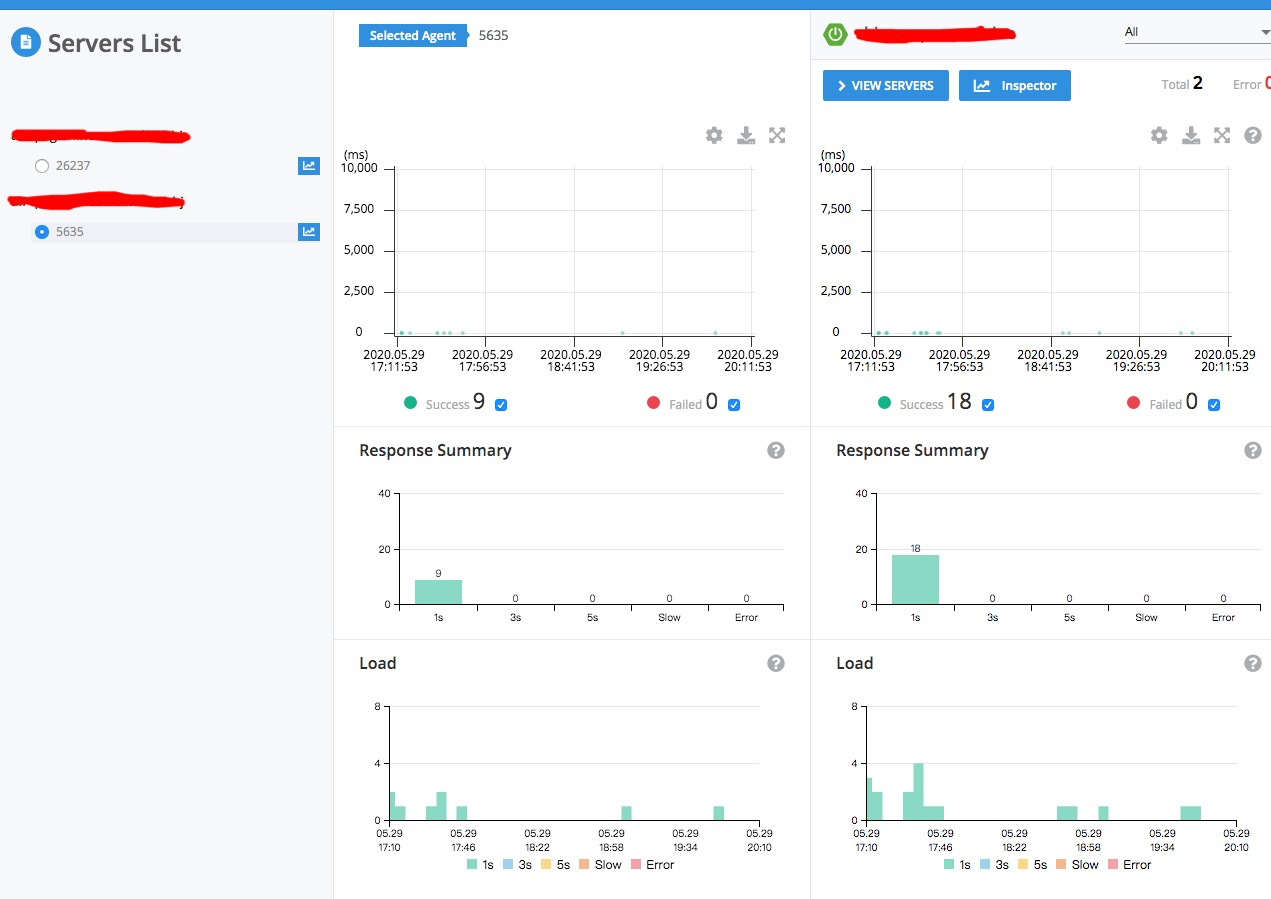Select agent 26237 radio button
This screenshot has width=1271, height=899.
[42, 166]
